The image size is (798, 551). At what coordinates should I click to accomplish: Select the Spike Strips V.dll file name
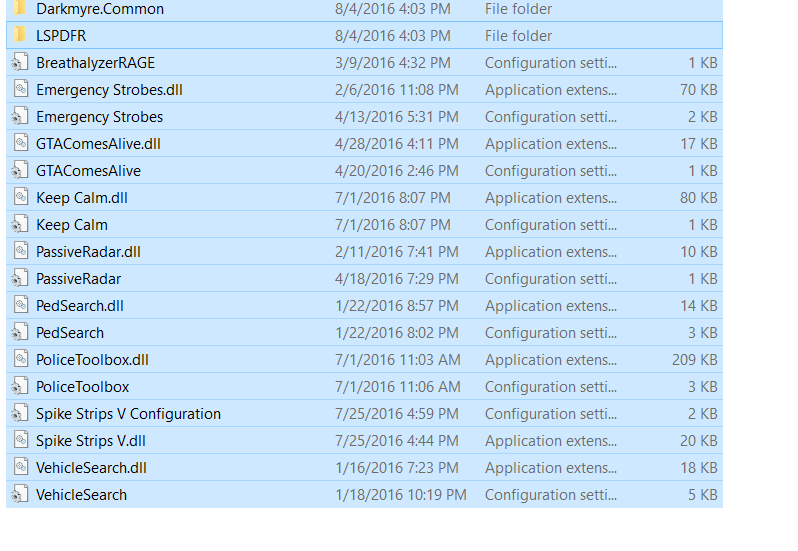point(91,441)
